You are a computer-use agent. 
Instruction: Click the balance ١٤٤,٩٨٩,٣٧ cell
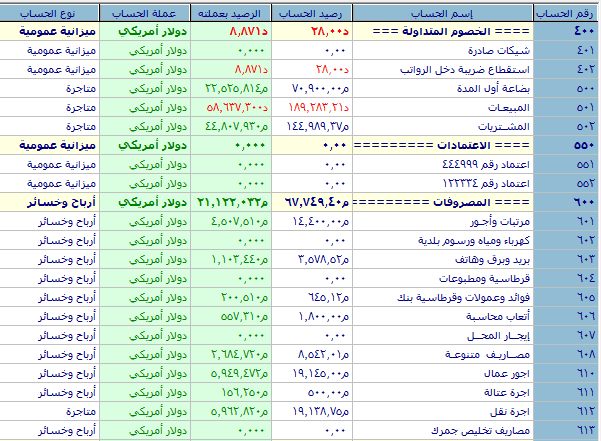point(312,126)
